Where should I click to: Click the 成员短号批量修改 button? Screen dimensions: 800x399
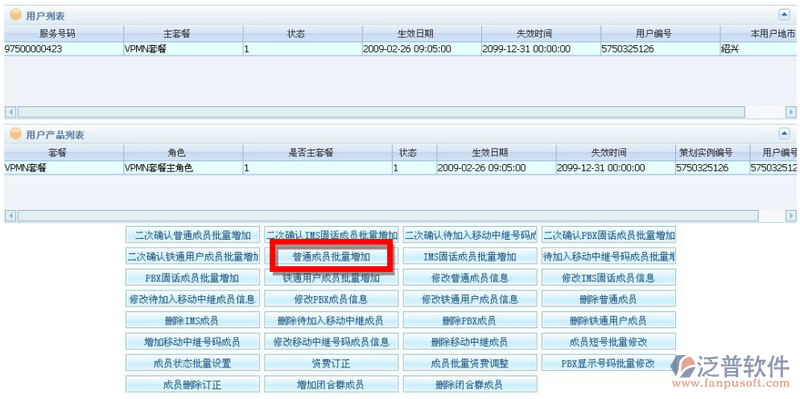[x=608, y=341]
